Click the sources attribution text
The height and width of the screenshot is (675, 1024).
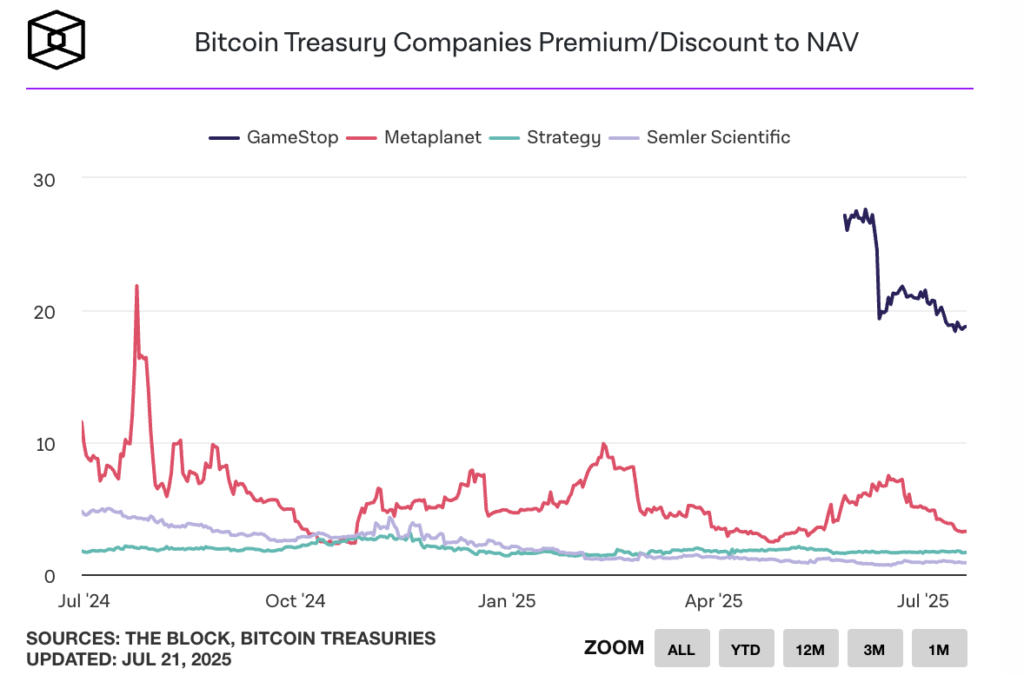[x=231, y=638]
